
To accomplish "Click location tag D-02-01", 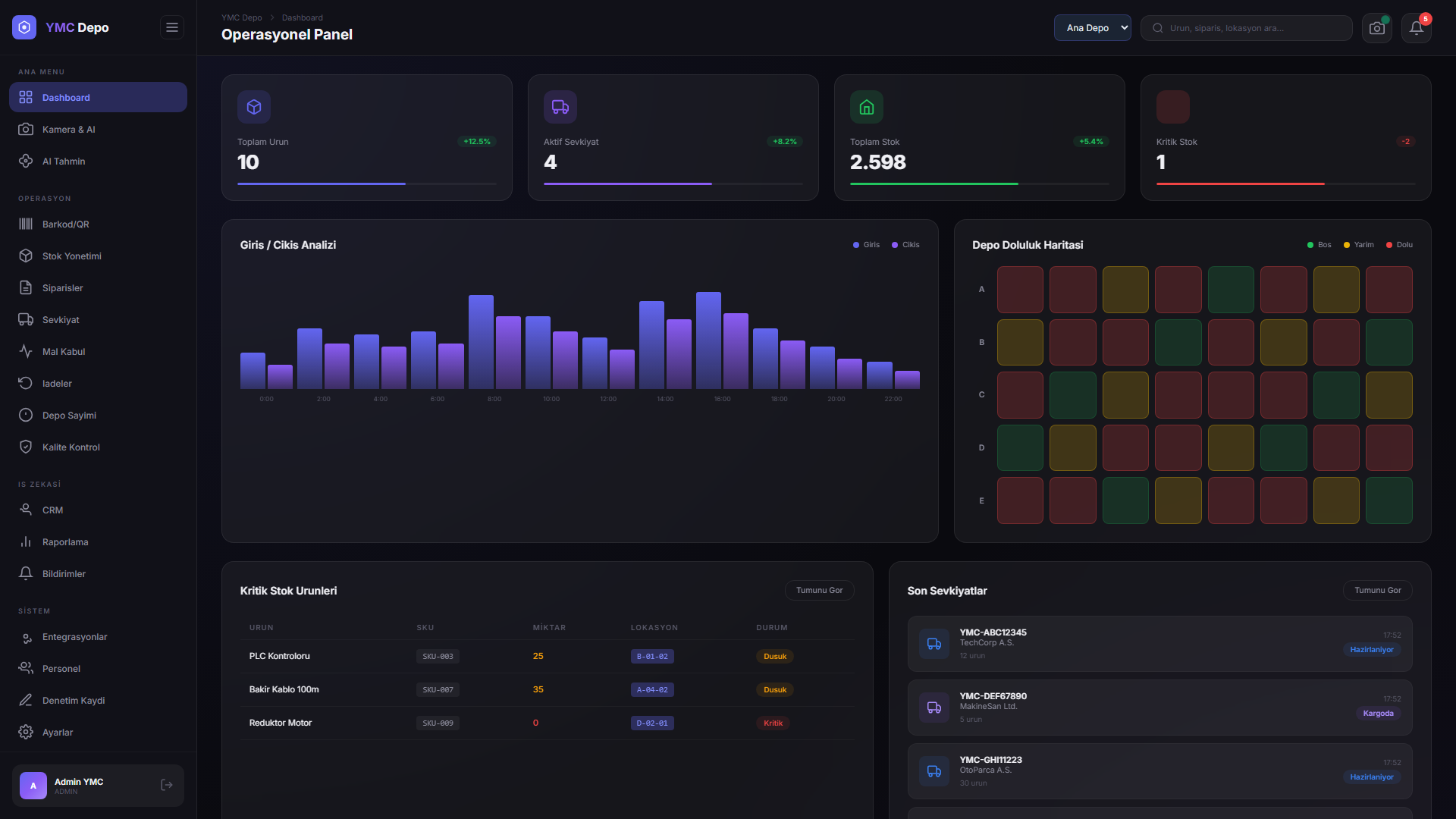I will [x=652, y=723].
